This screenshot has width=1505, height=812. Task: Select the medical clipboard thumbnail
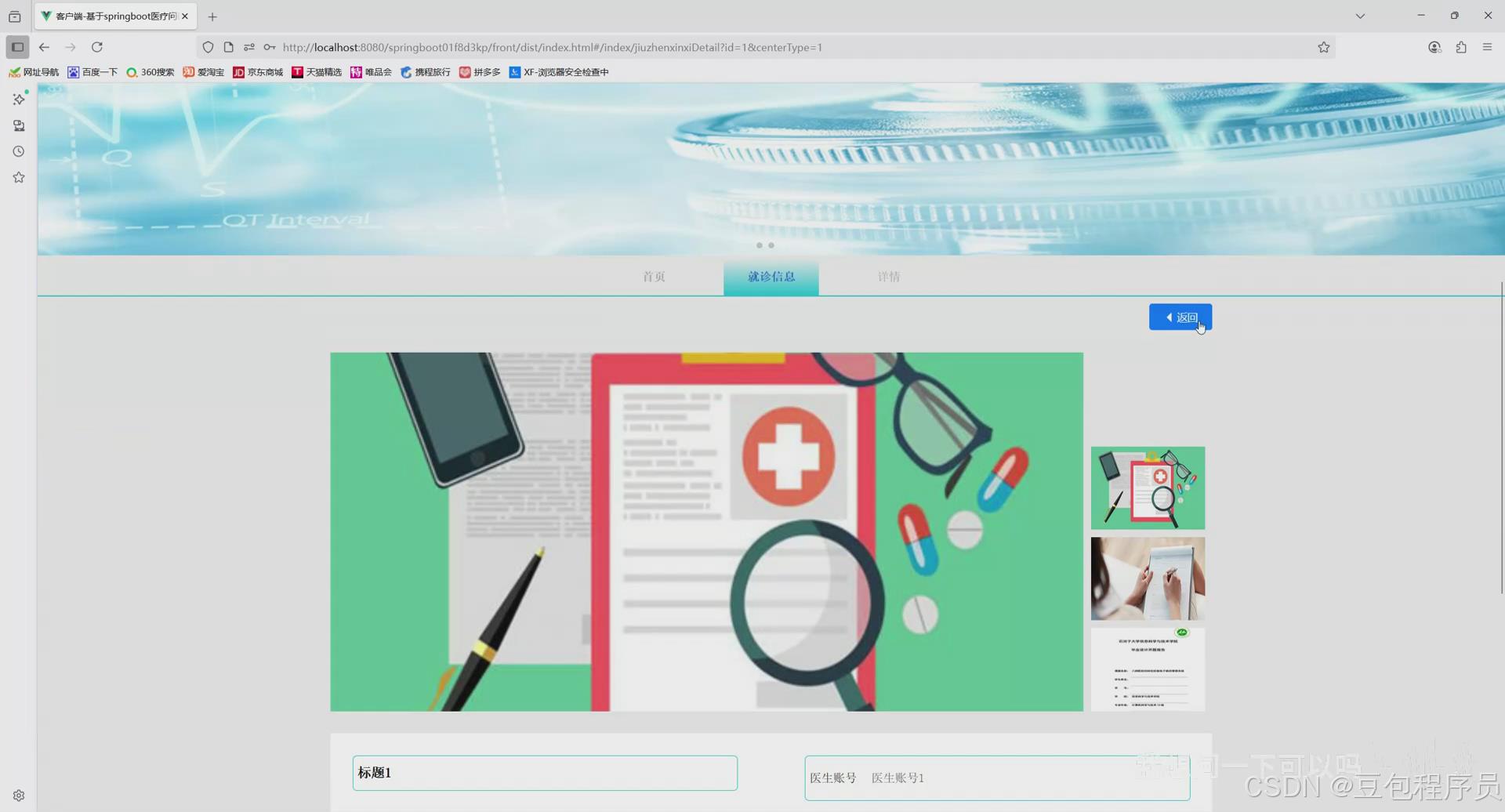1148,488
